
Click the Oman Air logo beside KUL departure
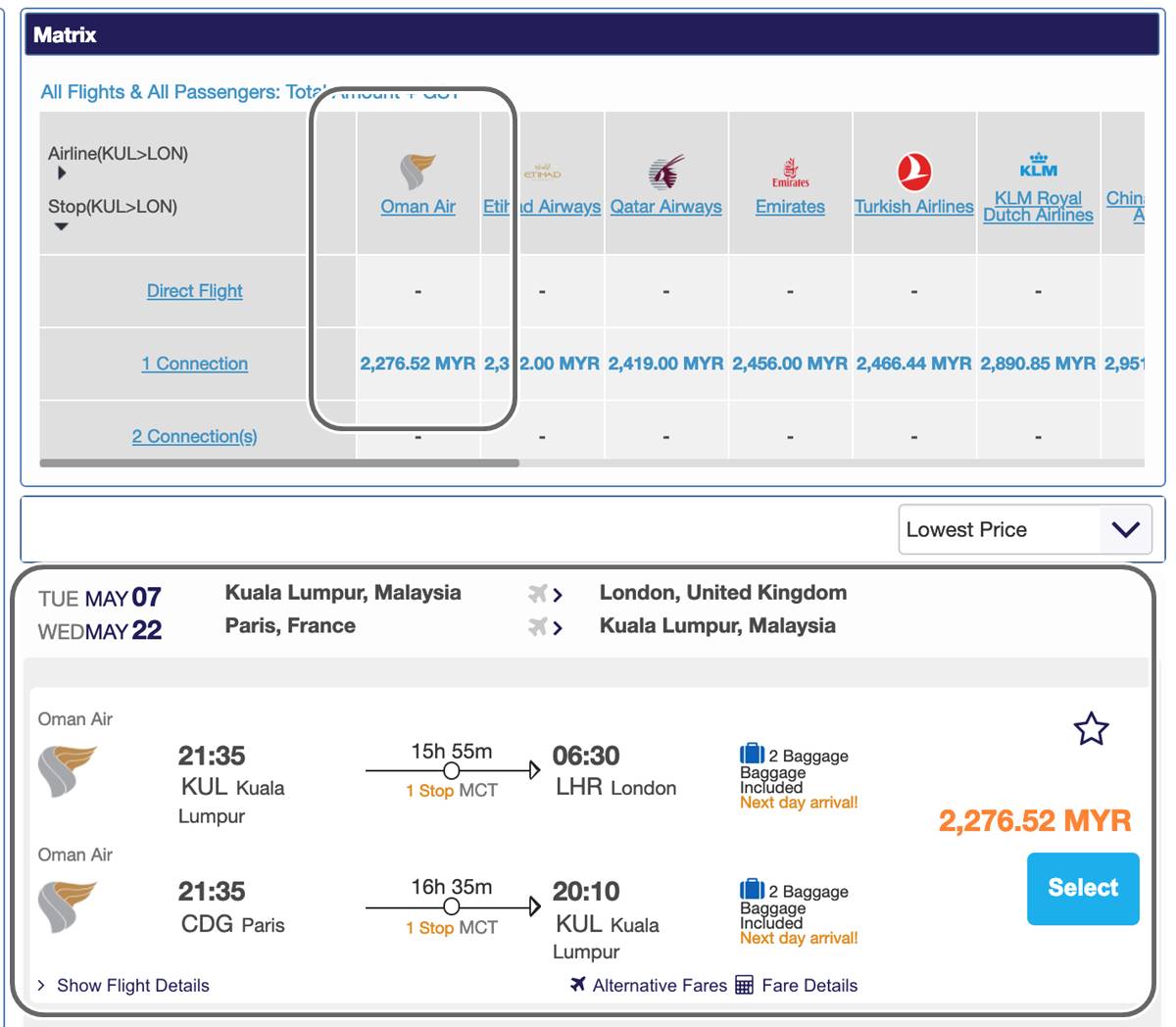[x=67, y=771]
